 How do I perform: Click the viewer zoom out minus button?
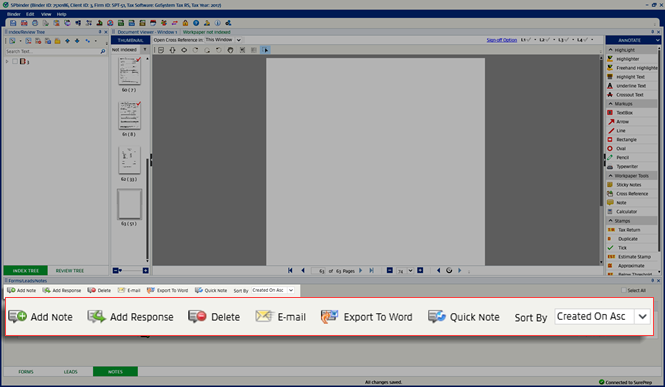coord(389,270)
